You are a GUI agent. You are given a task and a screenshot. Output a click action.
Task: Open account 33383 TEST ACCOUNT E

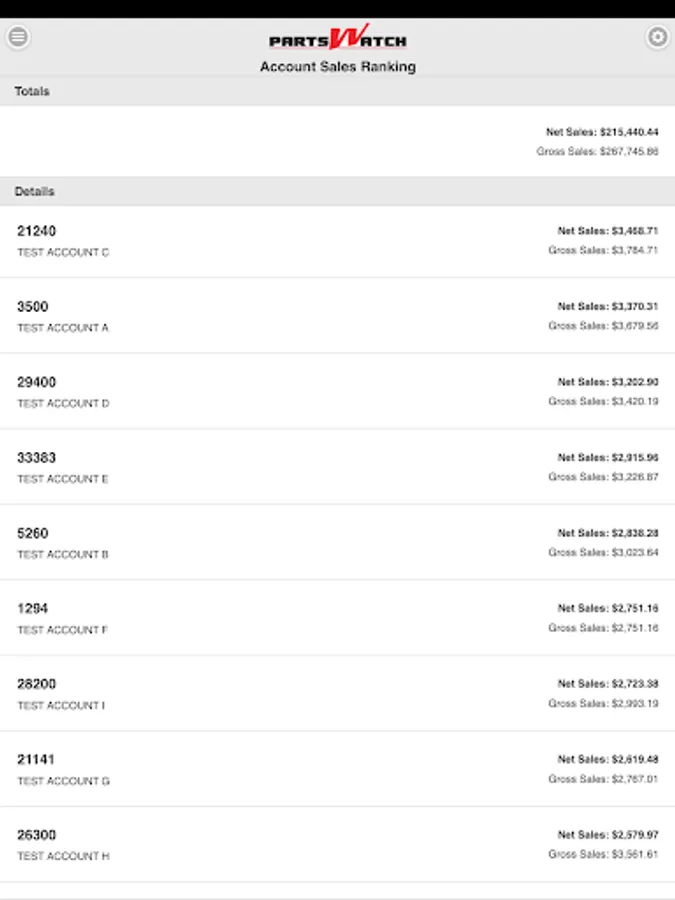(x=338, y=467)
